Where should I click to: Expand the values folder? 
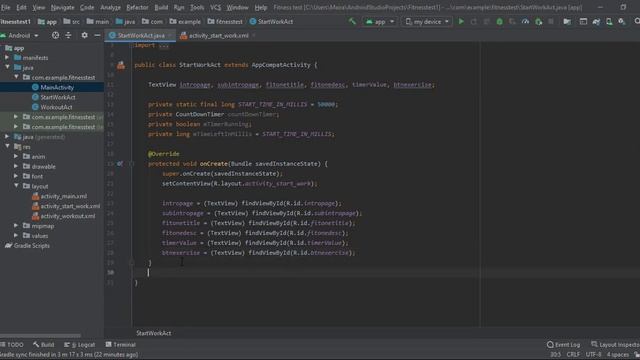pyautogui.click(x=16, y=235)
